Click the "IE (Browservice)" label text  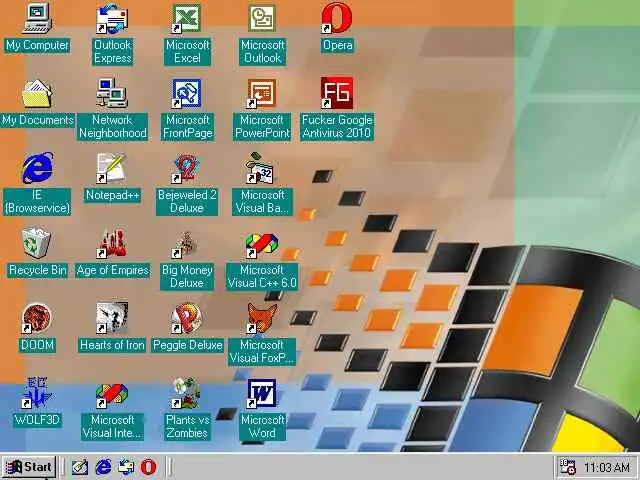click(37, 202)
